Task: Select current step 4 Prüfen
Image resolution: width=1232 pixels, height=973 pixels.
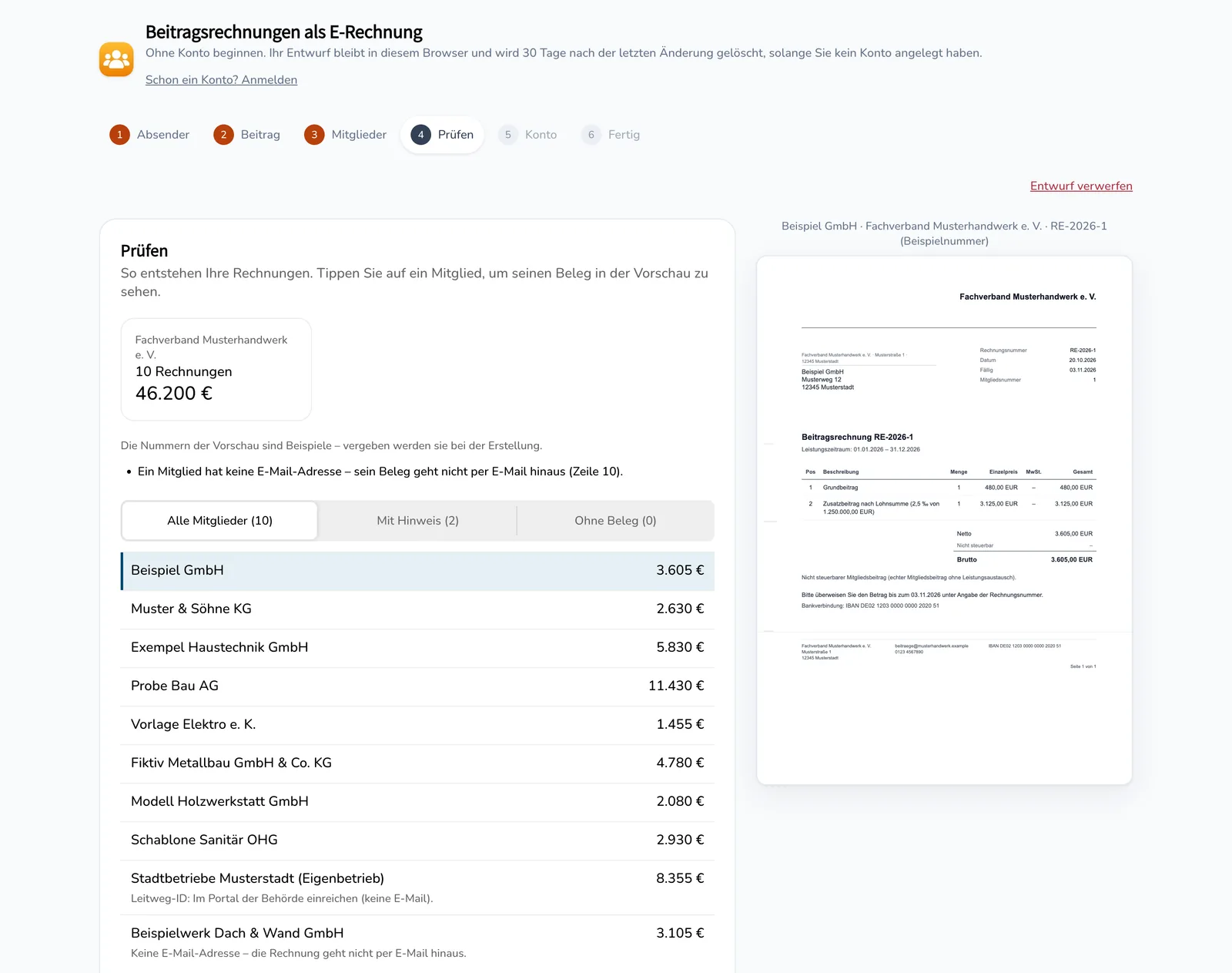Action: pos(442,135)
